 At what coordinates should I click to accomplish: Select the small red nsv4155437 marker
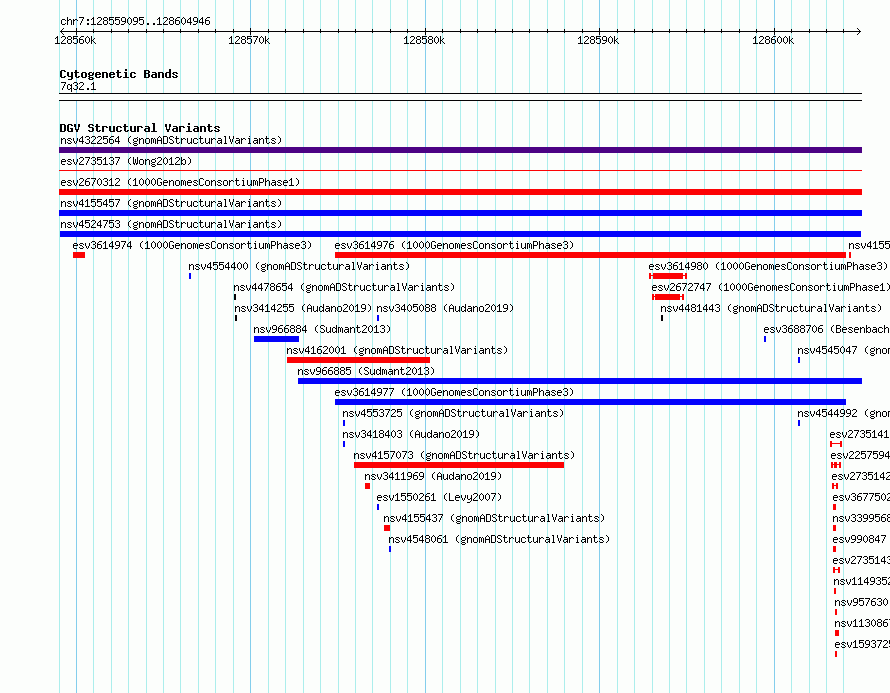(387, 528)
